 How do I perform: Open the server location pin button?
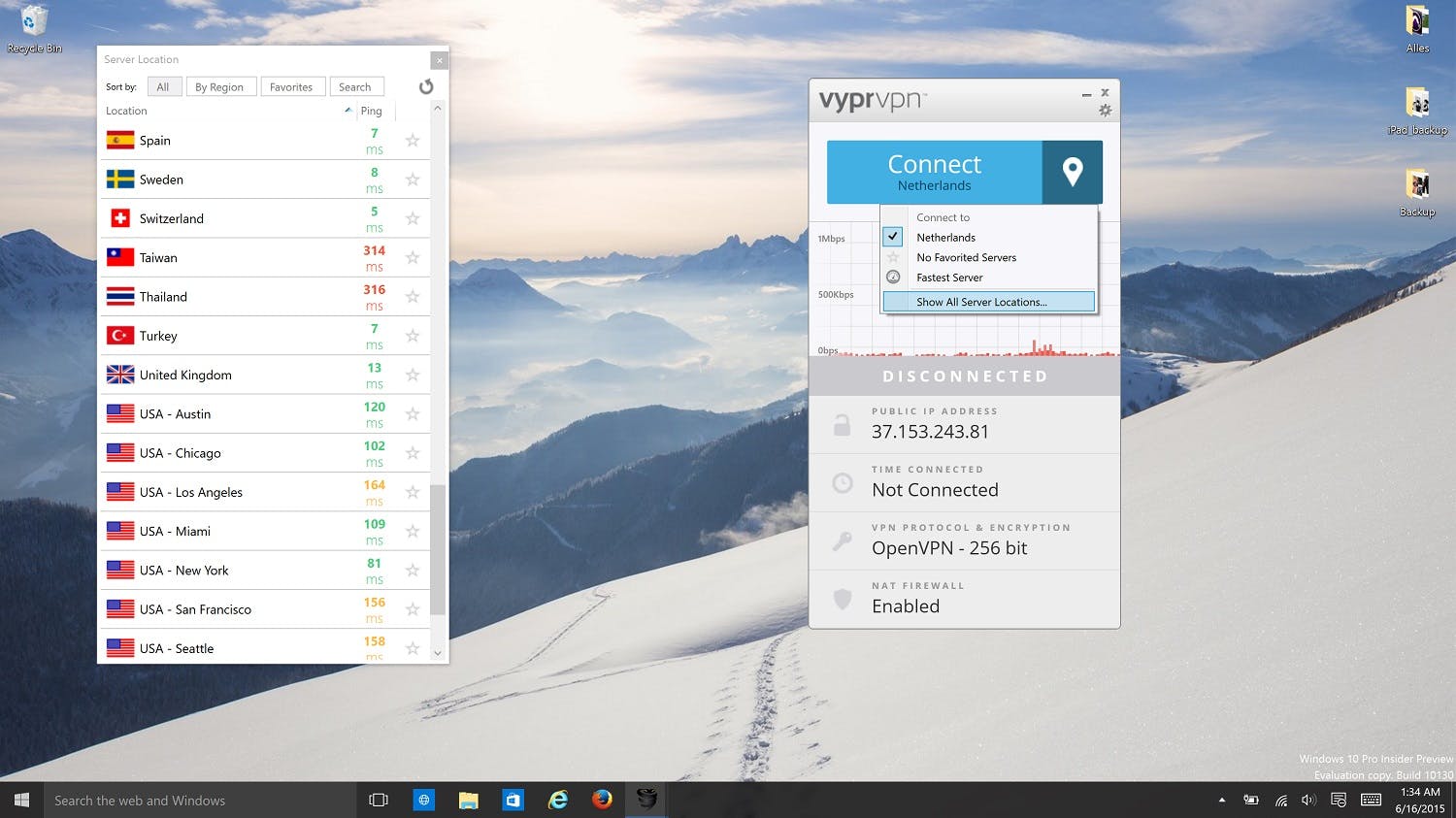point(1073,172)
